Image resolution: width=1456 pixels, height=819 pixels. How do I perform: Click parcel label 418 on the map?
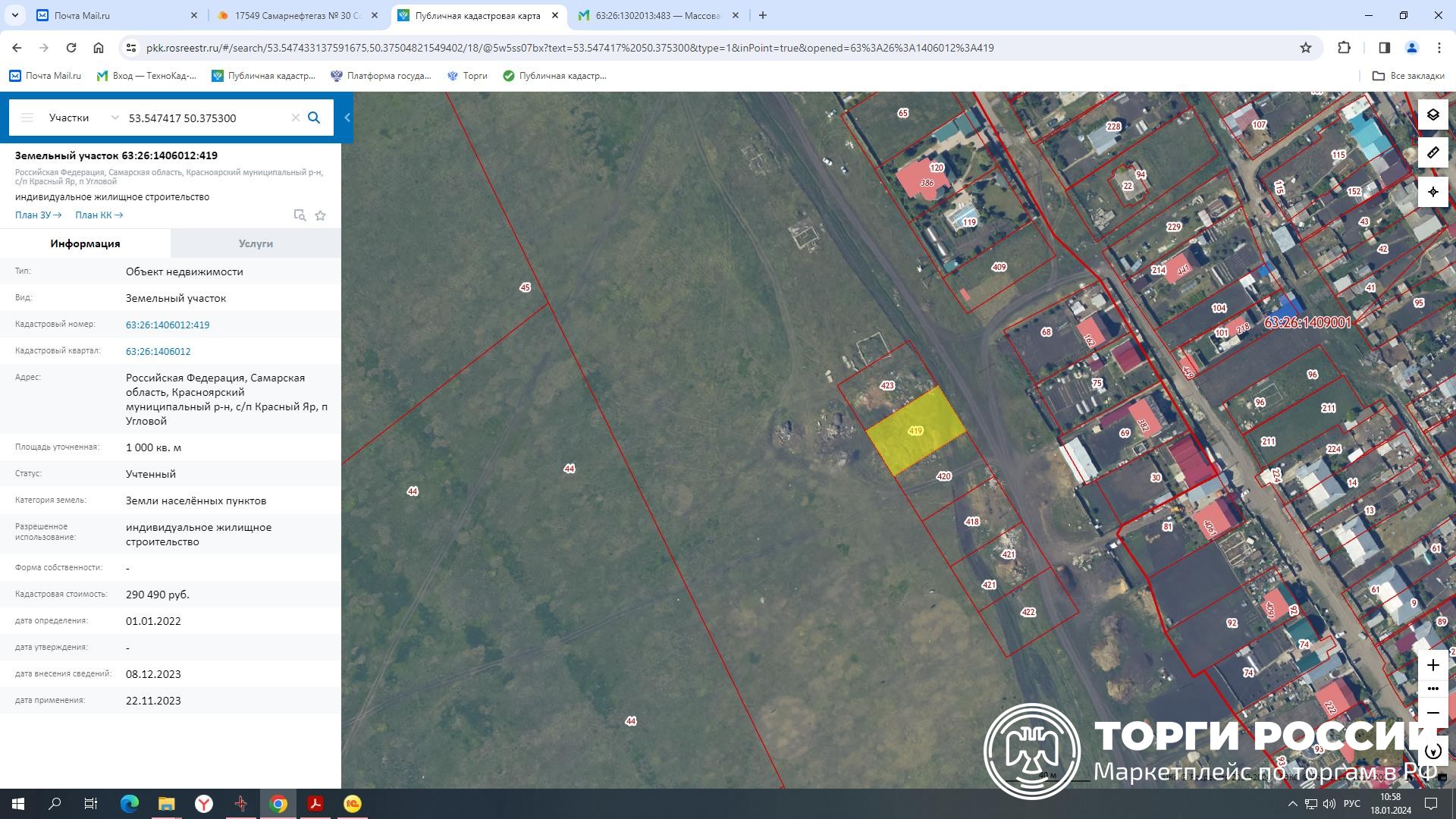(972, 522)
